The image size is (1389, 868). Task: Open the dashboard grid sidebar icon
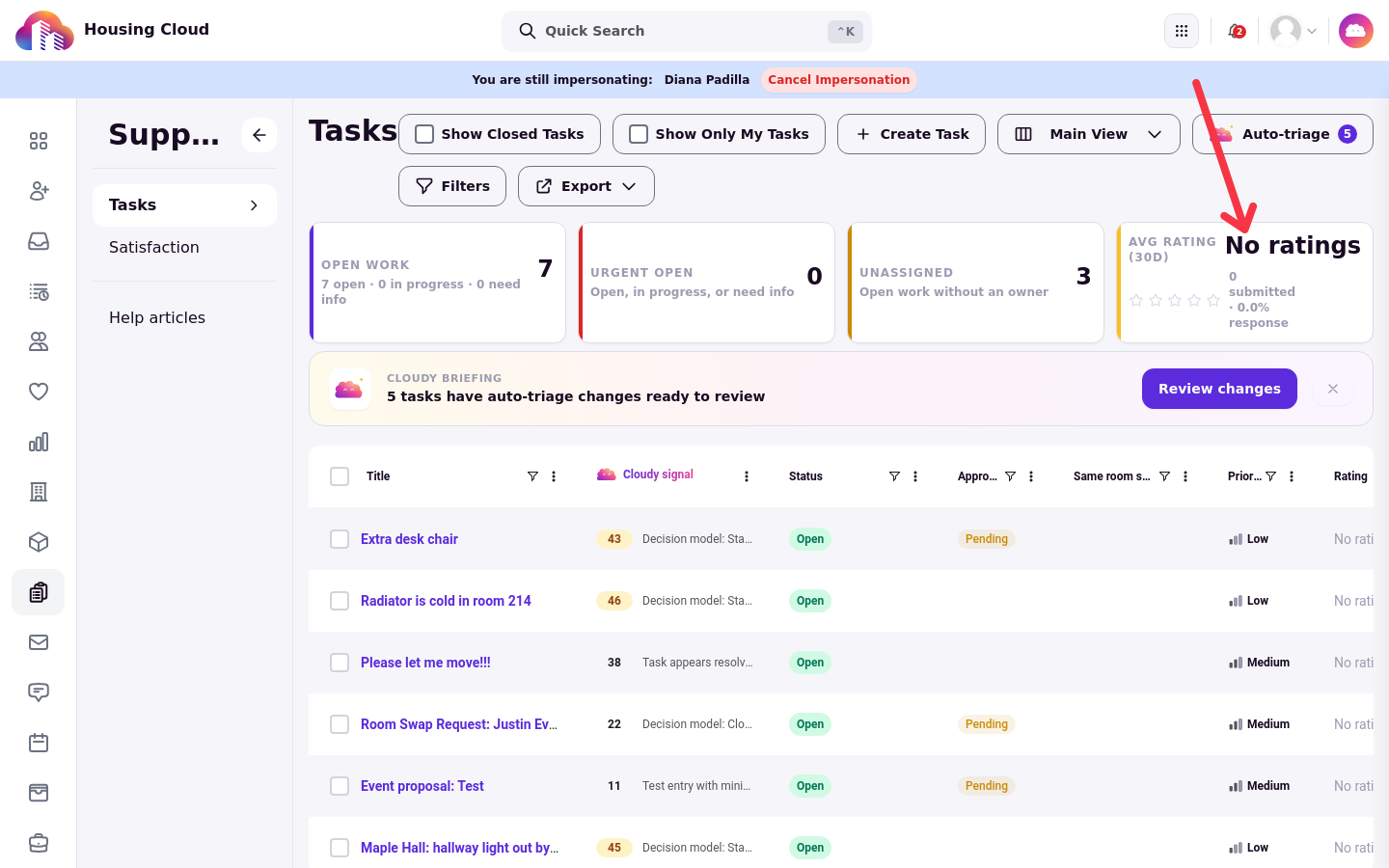point(39,141)
